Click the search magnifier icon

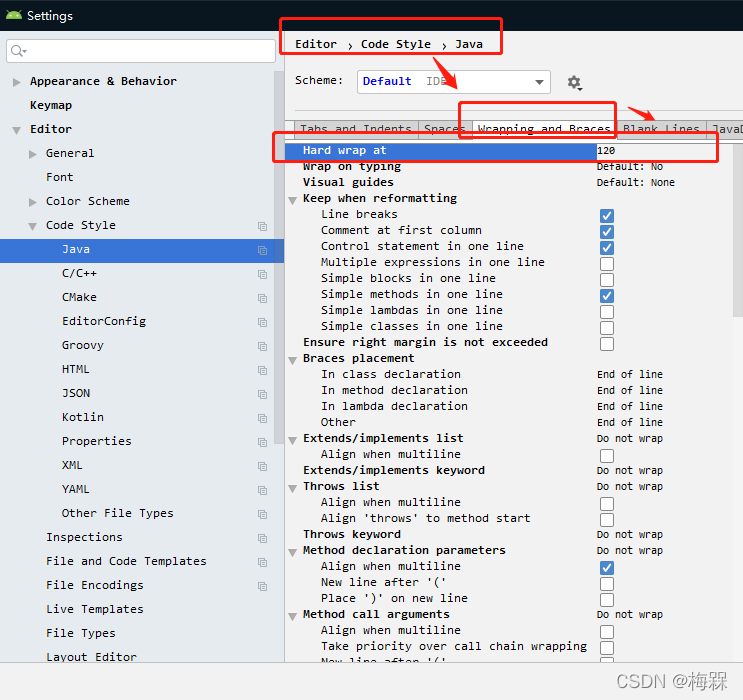pos(18,51)
